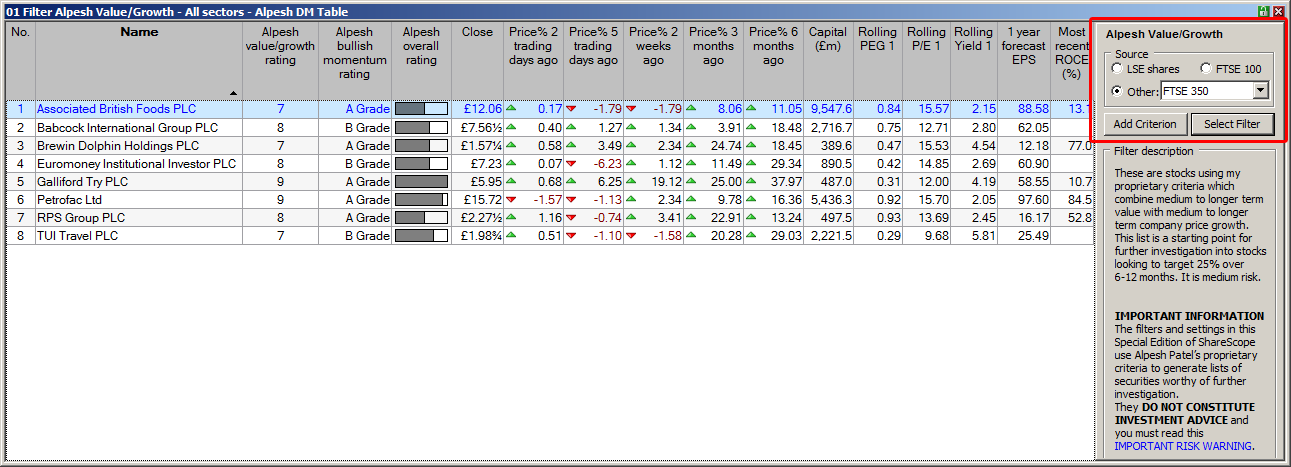Open the FTSE 350 source dropdown
Screen dimensions: 1291x467
[x=1260, y=92]
